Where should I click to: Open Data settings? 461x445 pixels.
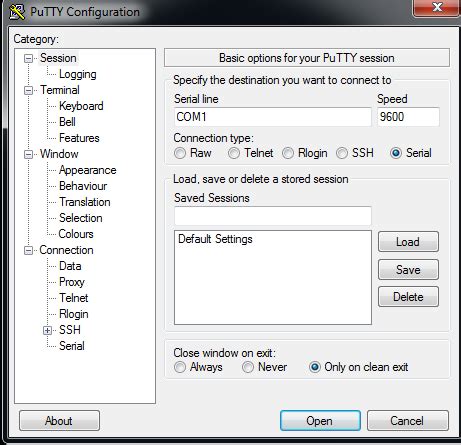tap(70, 266)
